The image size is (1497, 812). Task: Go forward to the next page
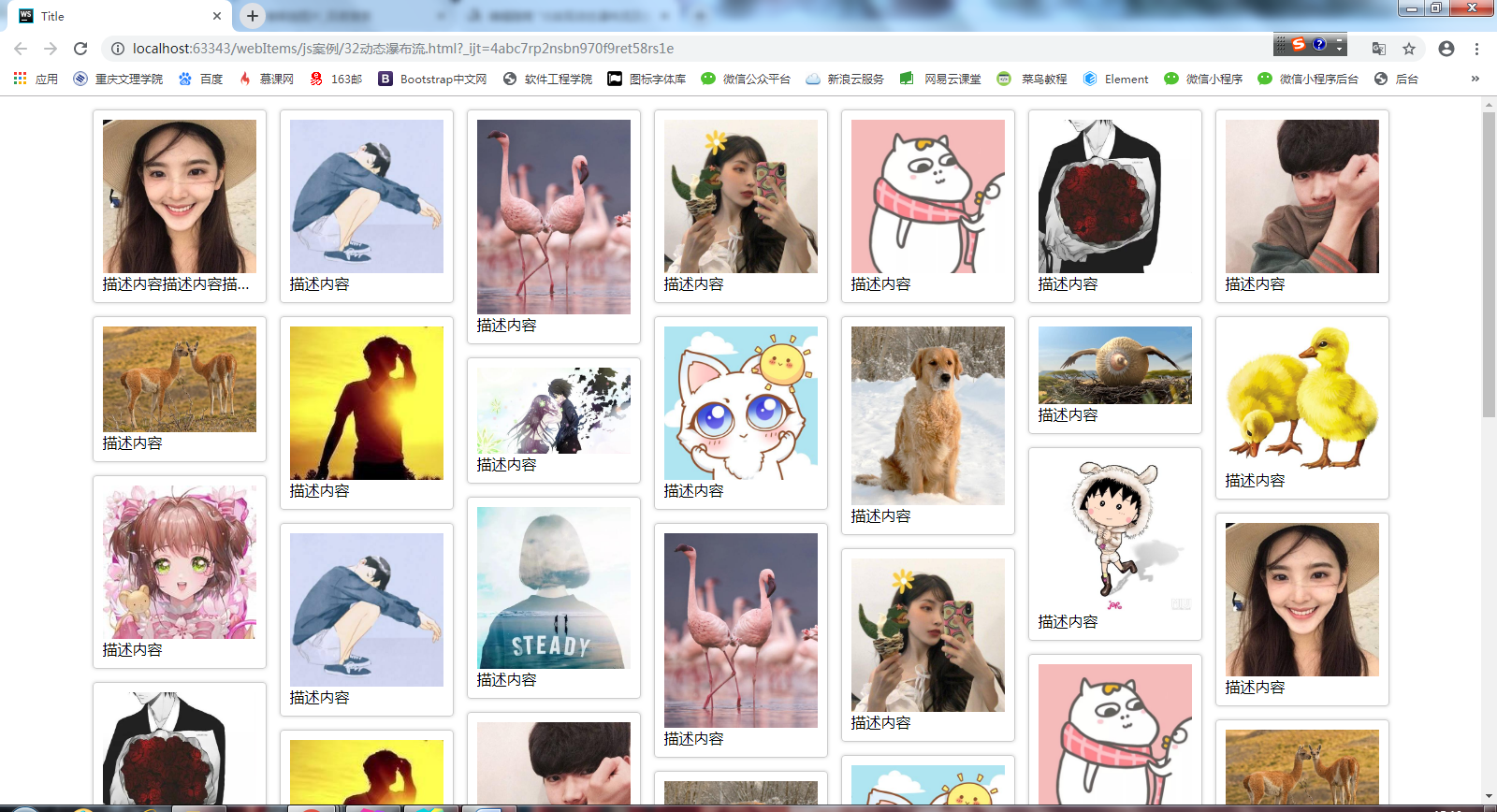click(51, 49)
